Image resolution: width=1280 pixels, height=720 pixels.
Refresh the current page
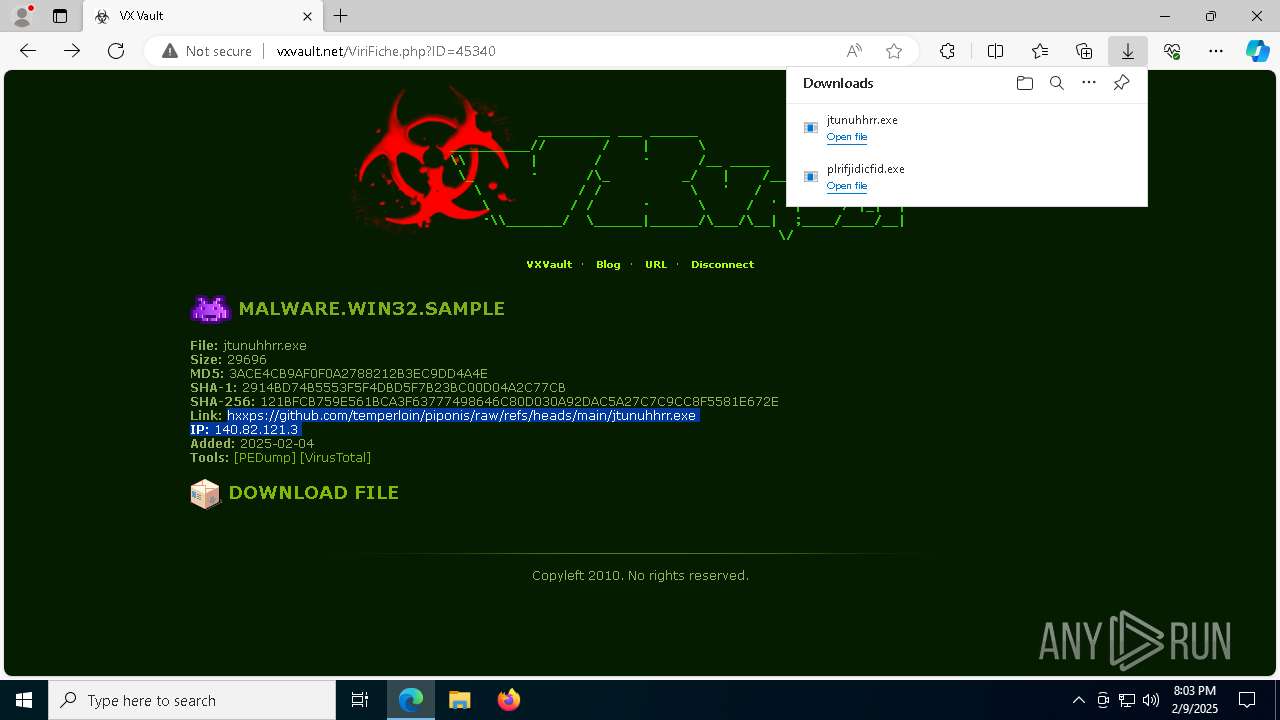tap(116, 51)
